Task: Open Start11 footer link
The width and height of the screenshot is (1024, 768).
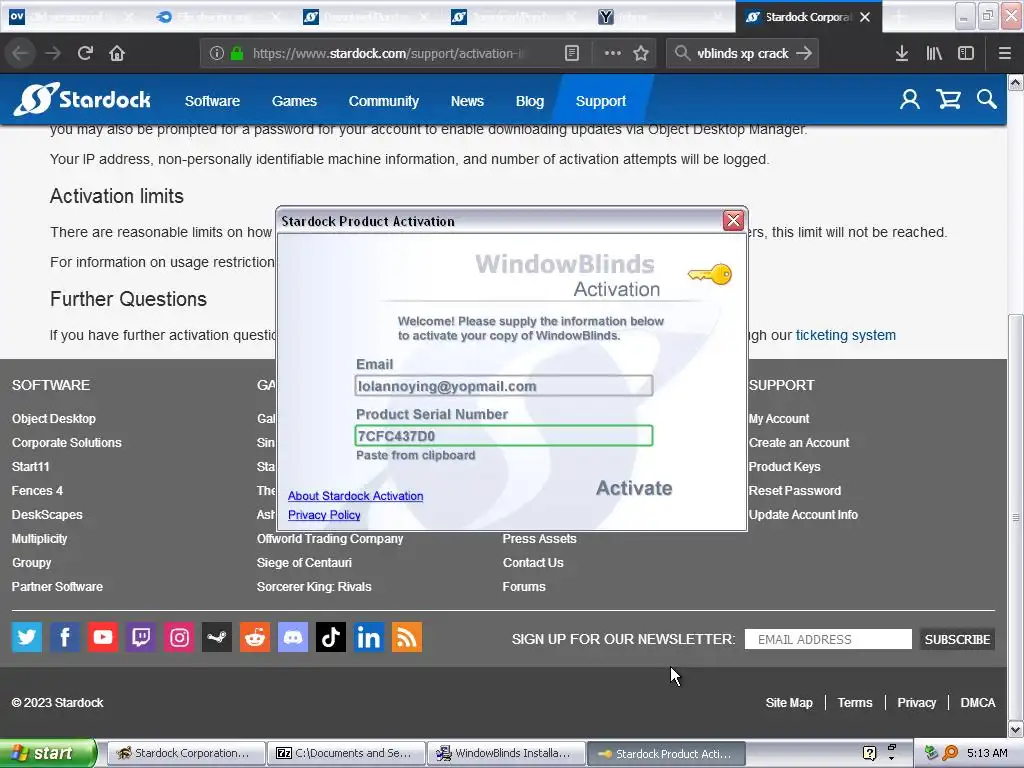Action: pyautogui.click(x=30, y=466)
